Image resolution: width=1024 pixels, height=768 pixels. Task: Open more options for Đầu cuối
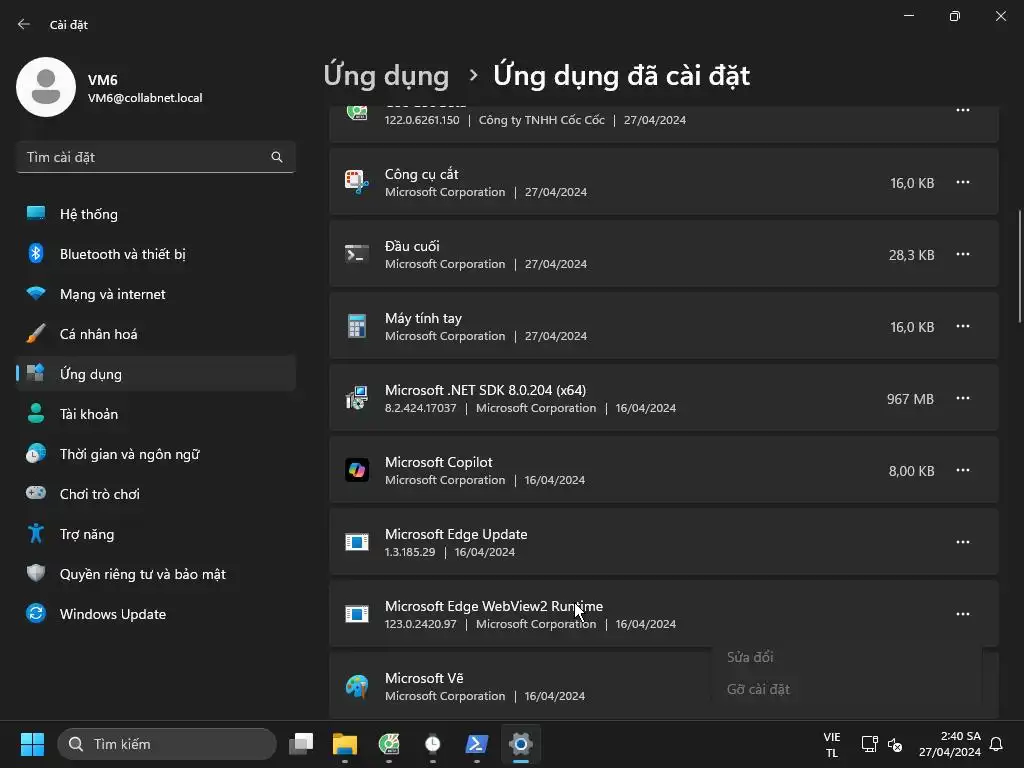963,254
